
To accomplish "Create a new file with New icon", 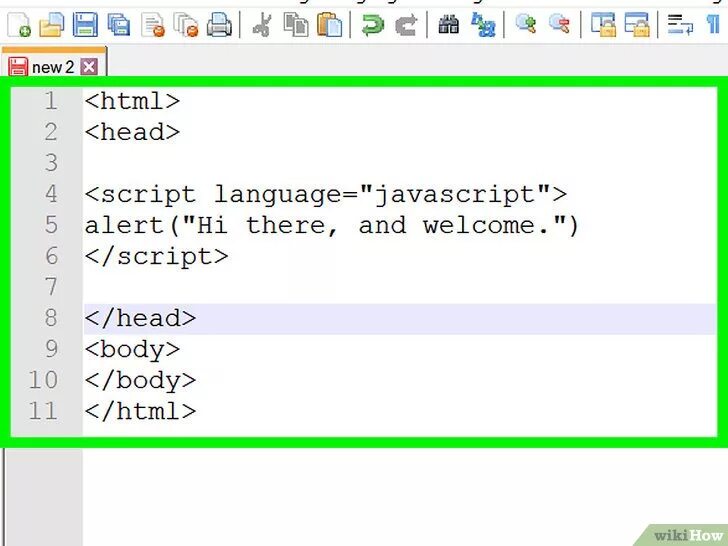I will click(19, 25).
